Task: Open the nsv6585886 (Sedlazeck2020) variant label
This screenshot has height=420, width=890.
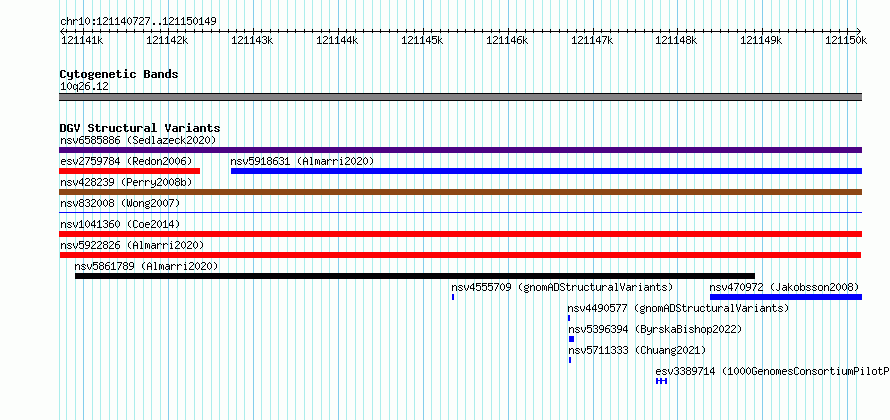Action: (x=138, y=140)
